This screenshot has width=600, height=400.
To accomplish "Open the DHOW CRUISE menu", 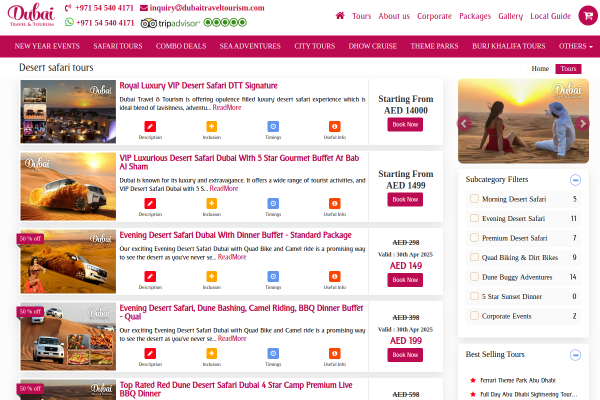I will pyautogui.click(x=373, y=46).
